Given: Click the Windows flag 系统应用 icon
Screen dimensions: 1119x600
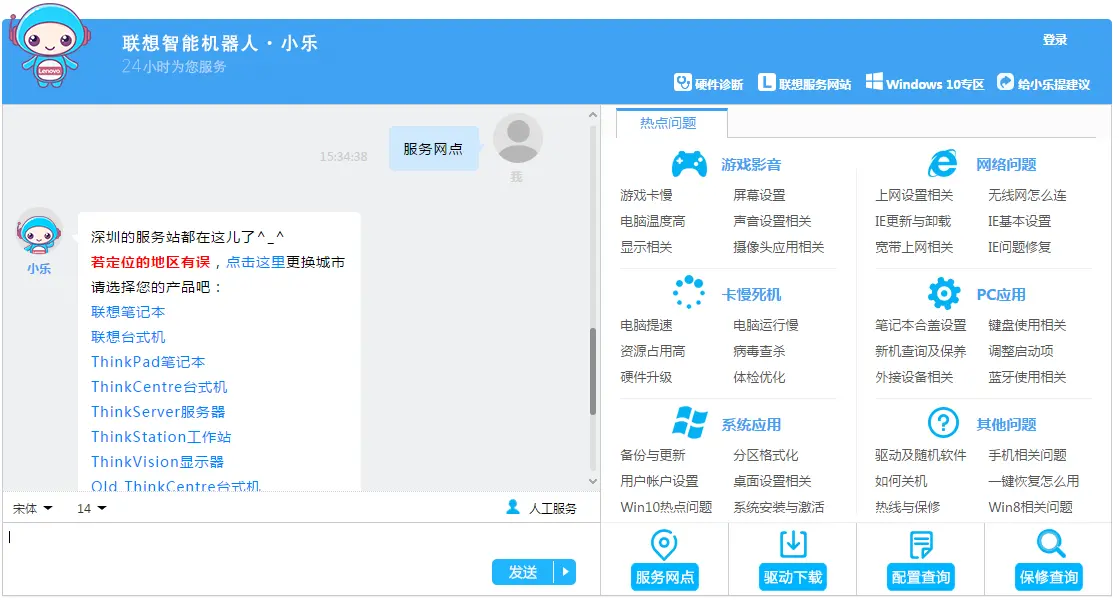Looking at the screenshot, I should [x=689, y=422].
